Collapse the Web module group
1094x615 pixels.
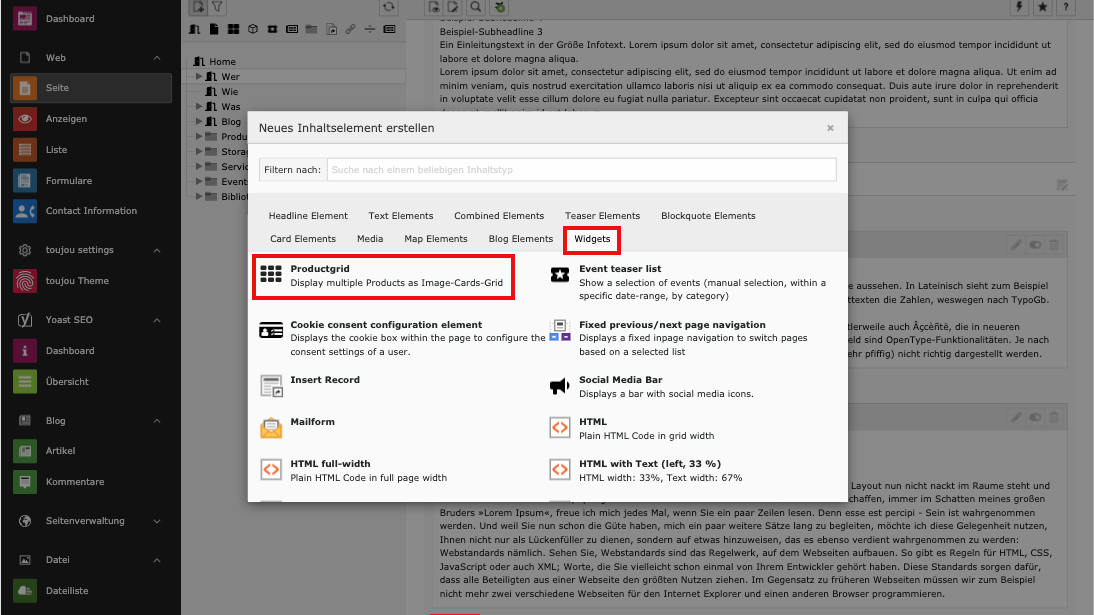pos(157,58)
